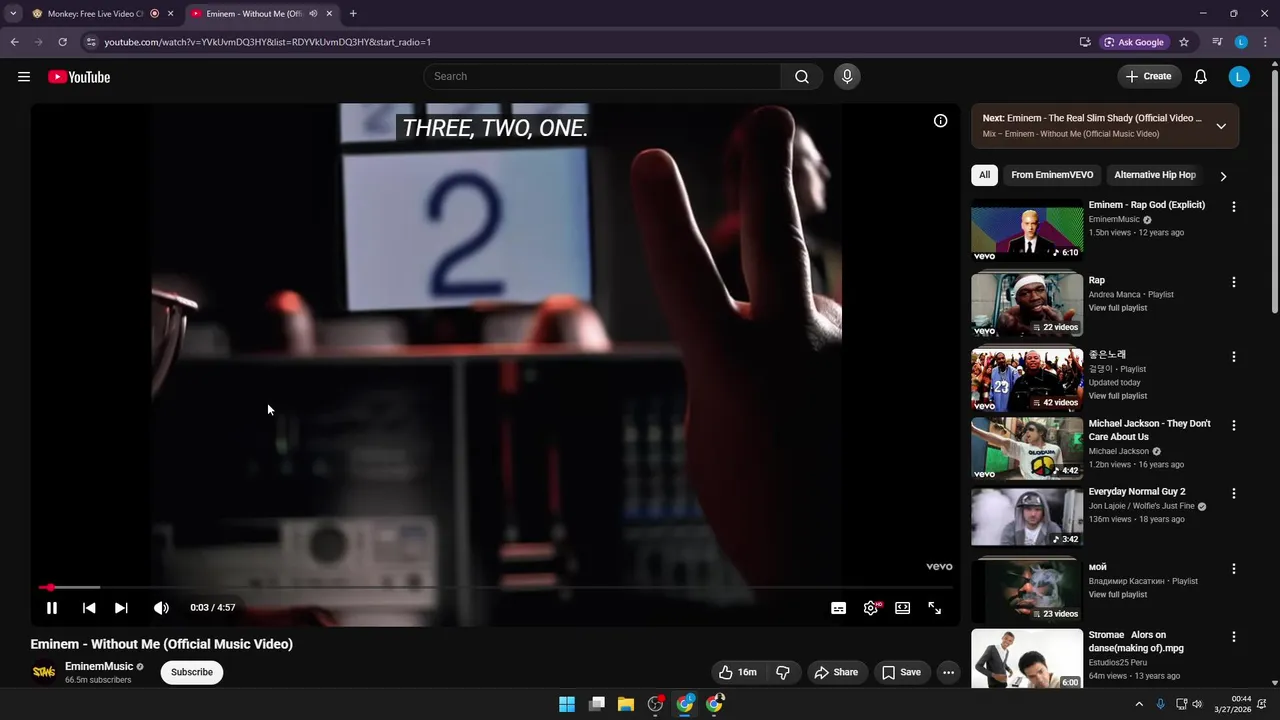Open the tab search dropdown
Image resolution: width=1280 pixels, height=720 pixels.
point(13,14)
